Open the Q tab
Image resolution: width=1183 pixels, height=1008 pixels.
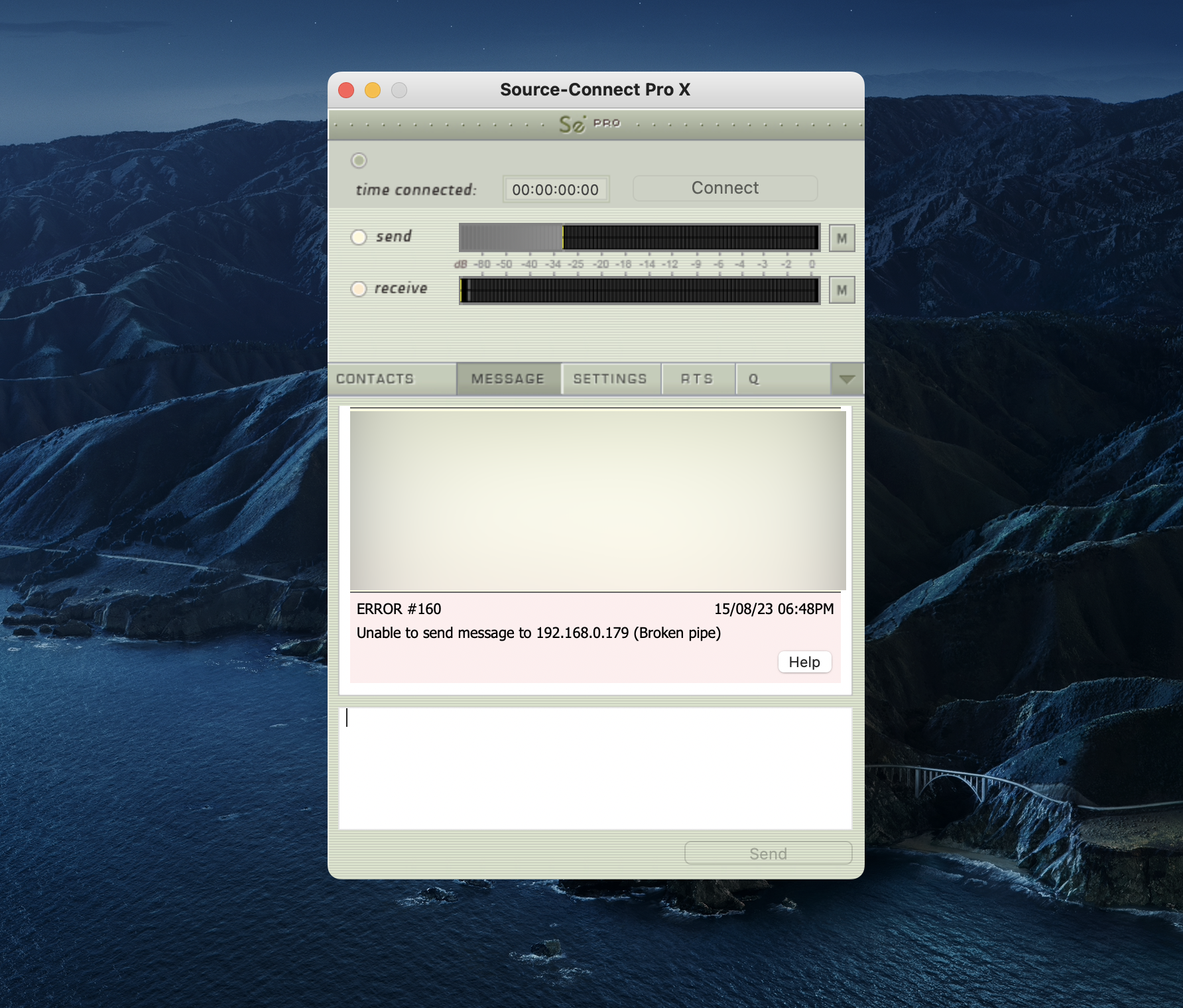[754, 379]
